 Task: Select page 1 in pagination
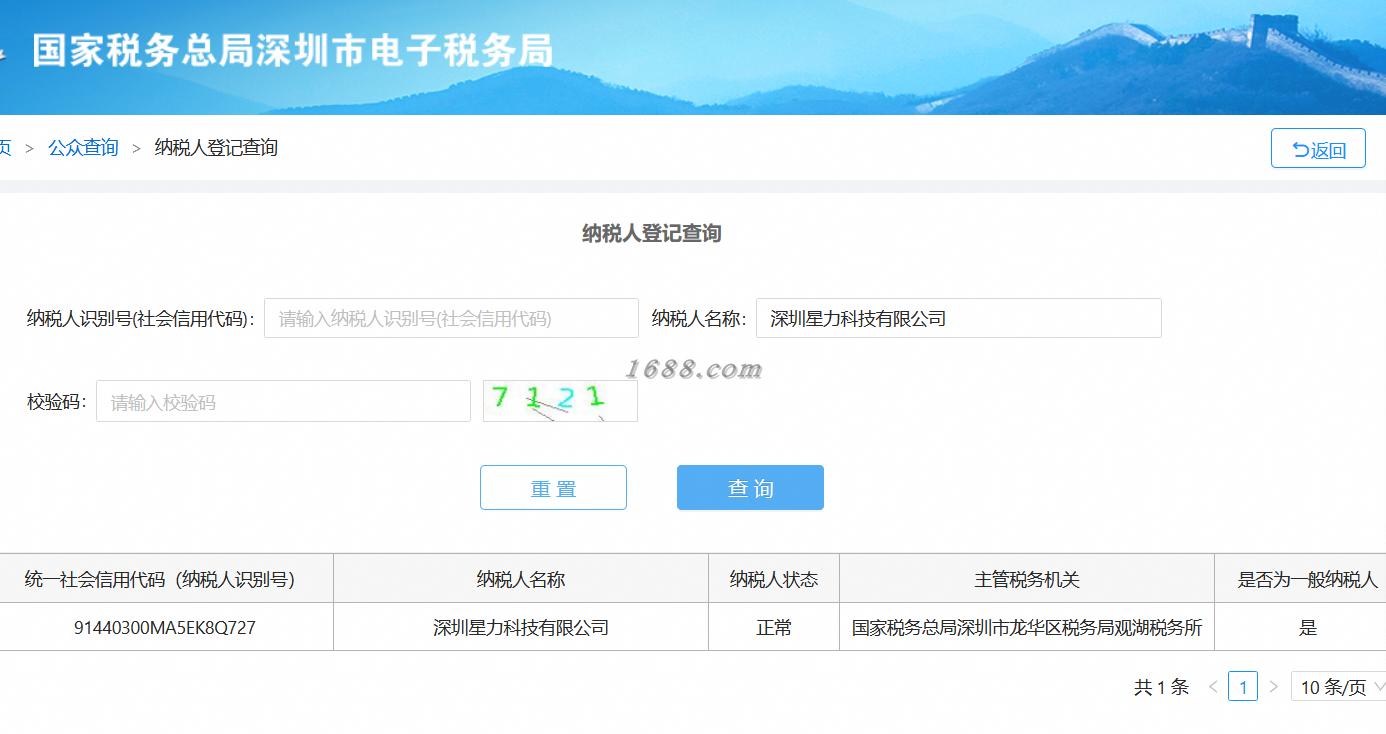(1243, 687)
